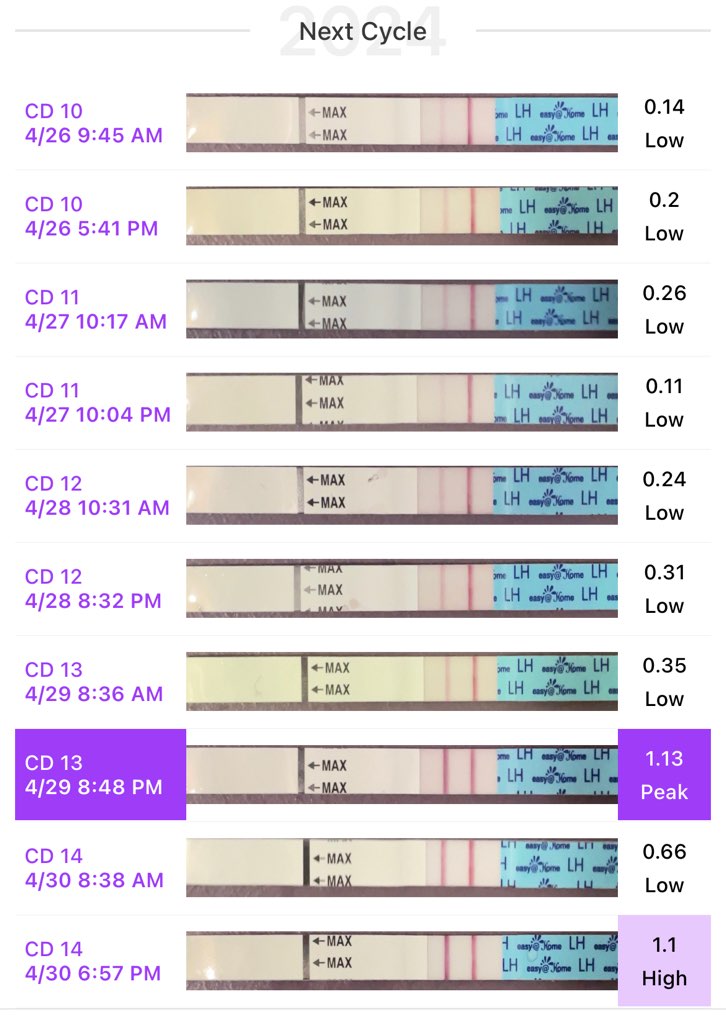Viewport: 726px width, 1024px height.
Task: Select the 0.11 Low result value
Action: (665, 402)
